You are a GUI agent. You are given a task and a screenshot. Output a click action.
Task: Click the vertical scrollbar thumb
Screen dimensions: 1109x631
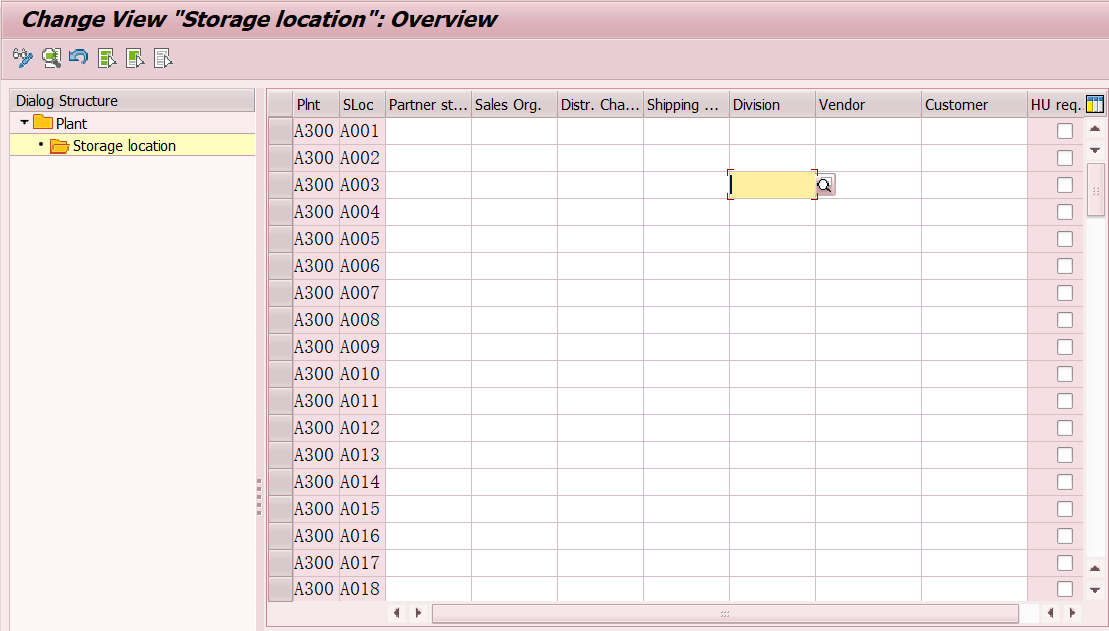1096,190
